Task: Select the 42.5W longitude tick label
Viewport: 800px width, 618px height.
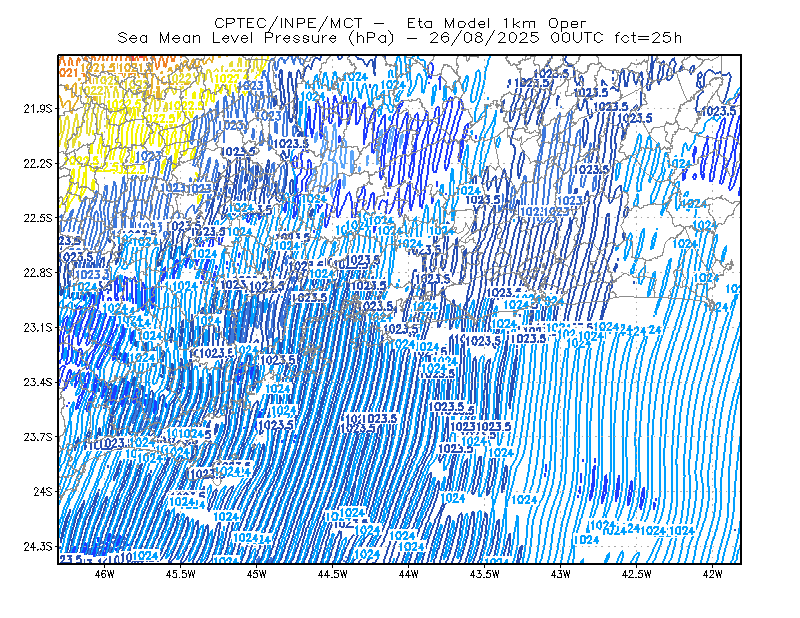Action: pyautogui.click(x=636, y=574)
